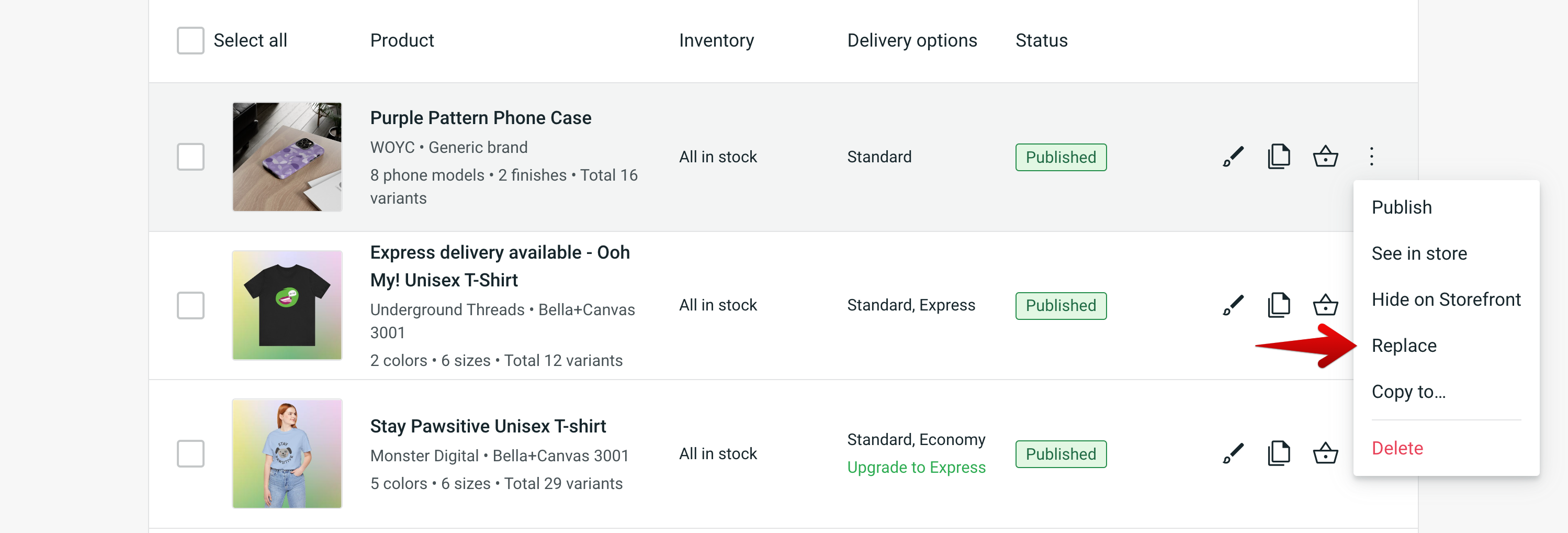
Task: Select the Stay Pawsitive Unisex T-shirt checkbox
Action: [x=190, y=454]
